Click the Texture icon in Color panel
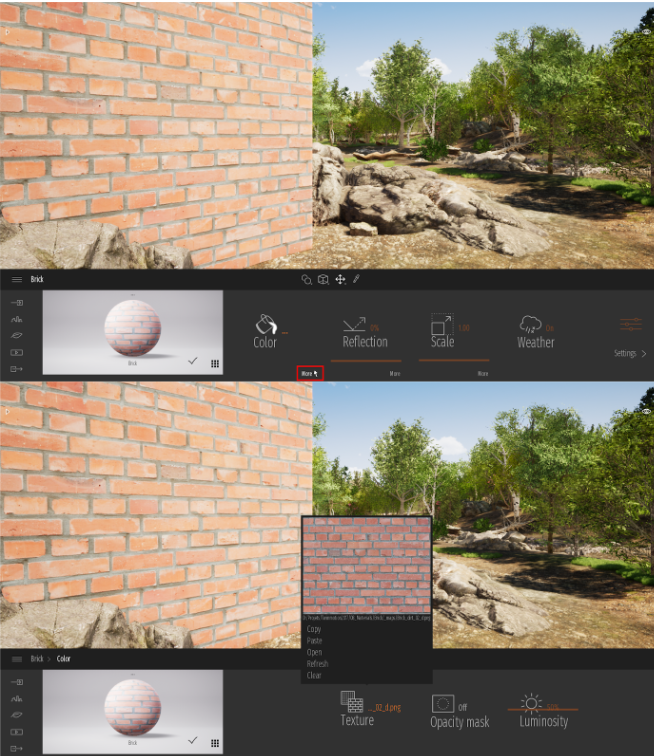Screen dimensions: 654x756 coord(351,700)
